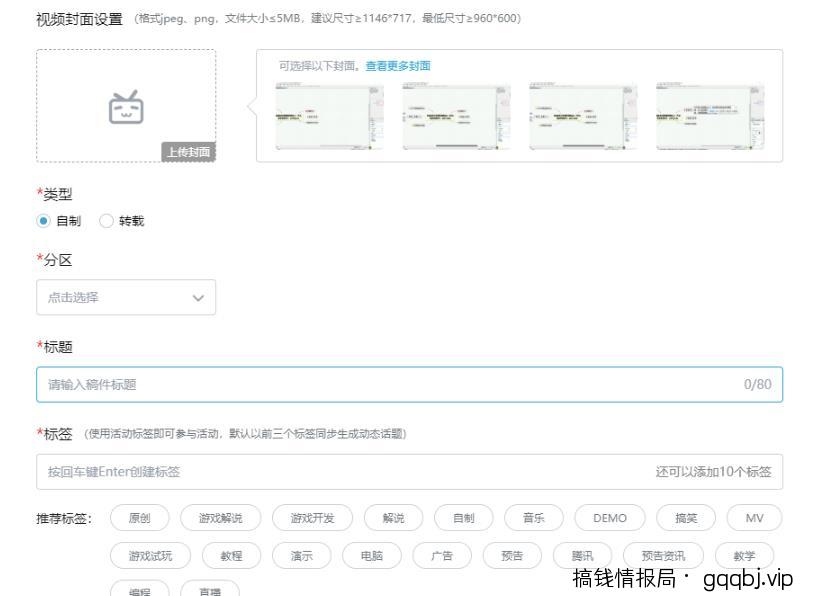Add the 原创 recommended tag
This screenshot has height=596, width=813.
[x=138, y=517]
